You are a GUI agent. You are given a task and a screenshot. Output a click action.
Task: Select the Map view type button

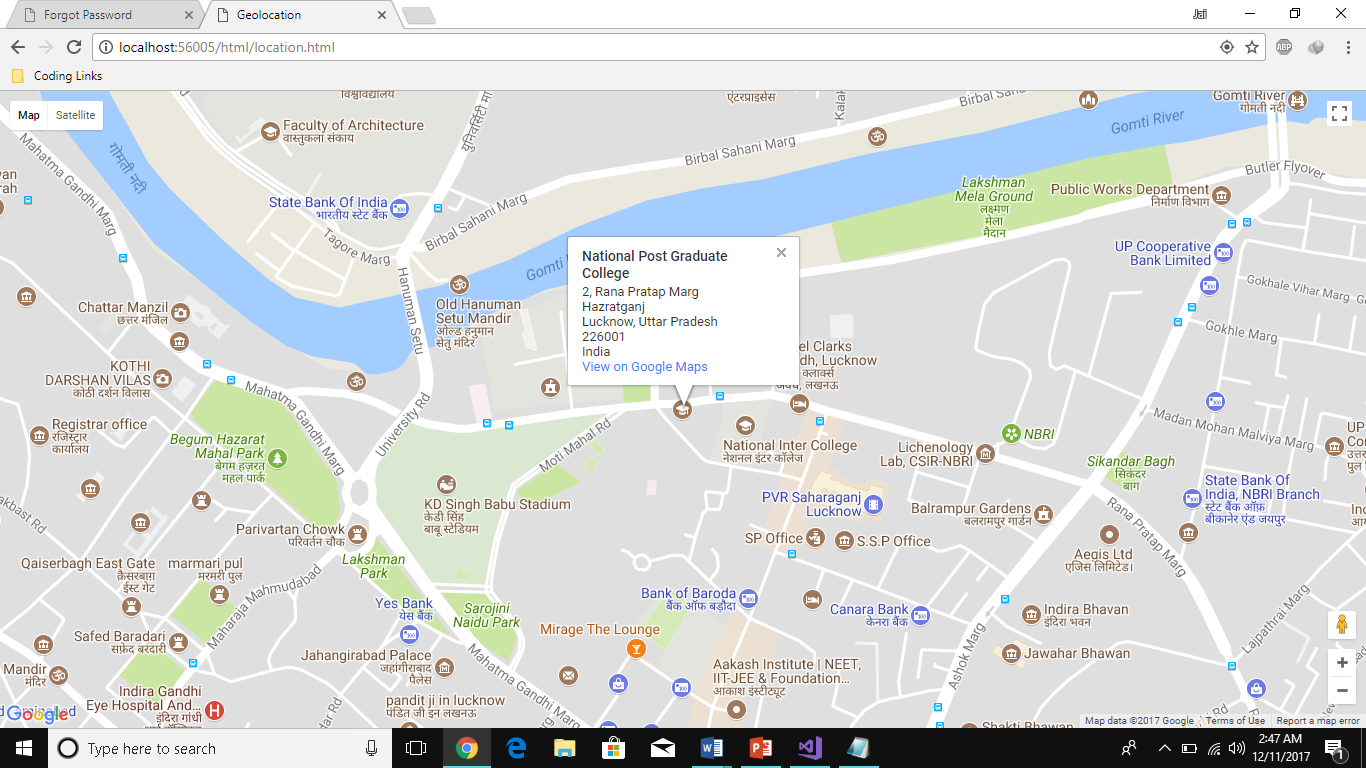click(x=29, y=115)
